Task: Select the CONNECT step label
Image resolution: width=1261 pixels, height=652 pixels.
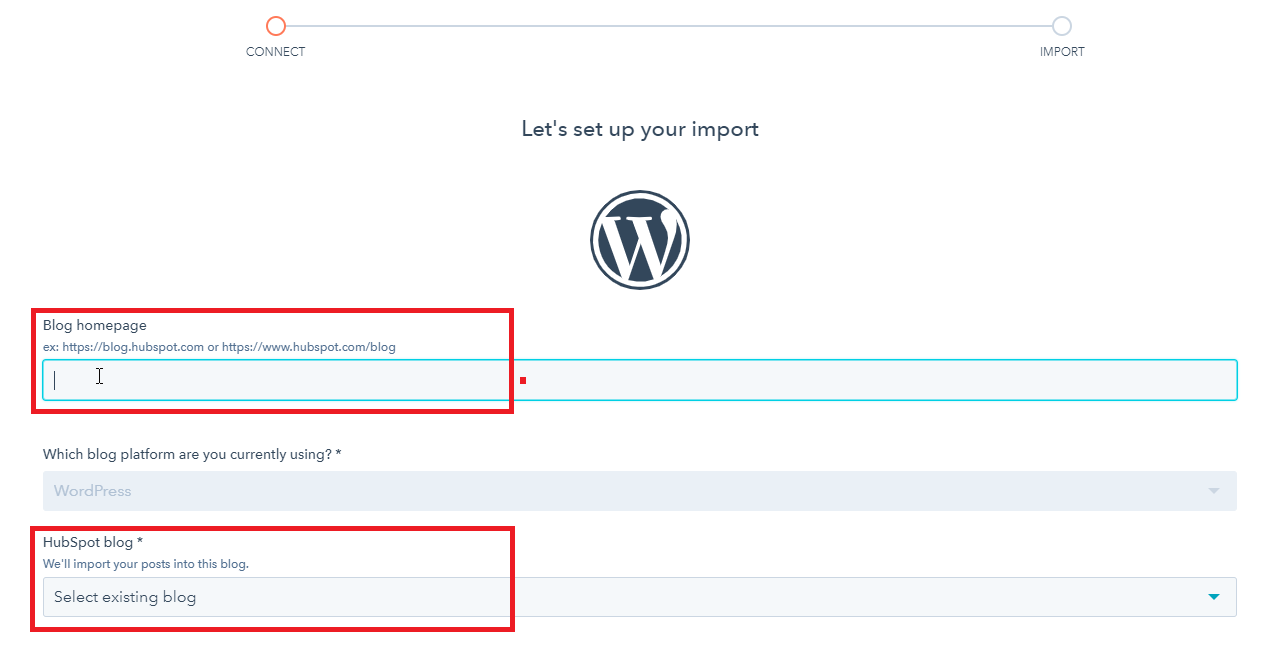Action: pos(276,52)
